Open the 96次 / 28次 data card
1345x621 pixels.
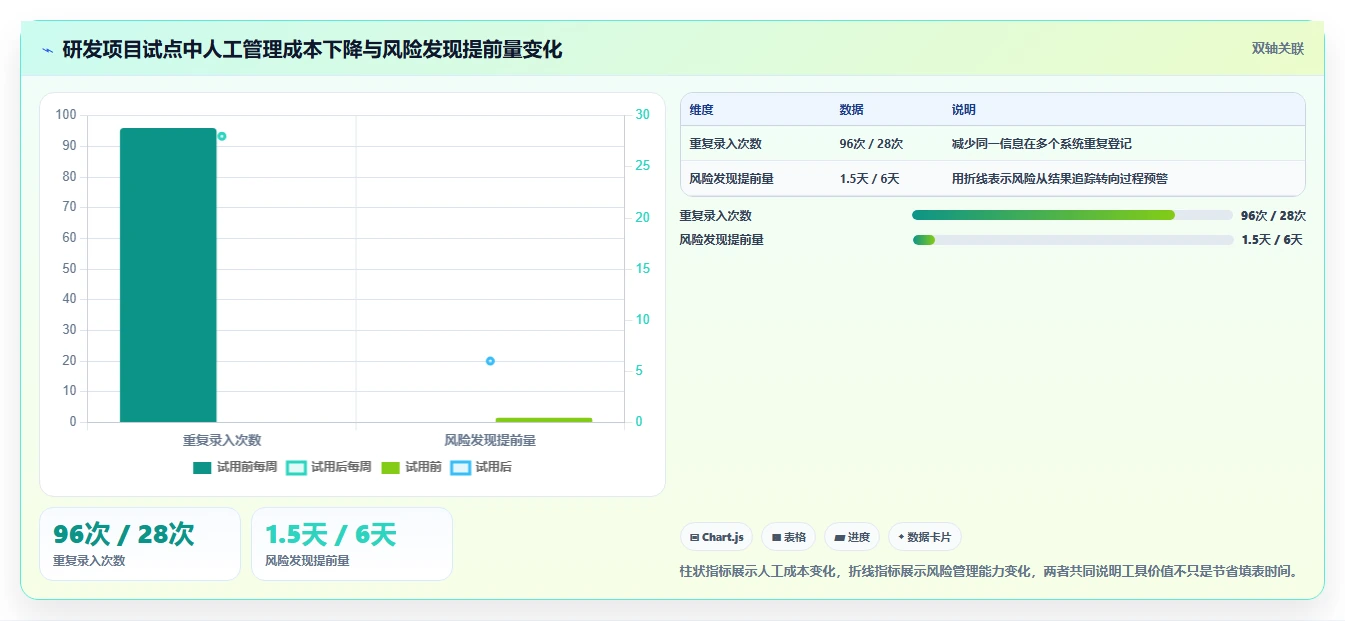coord(140,544)
